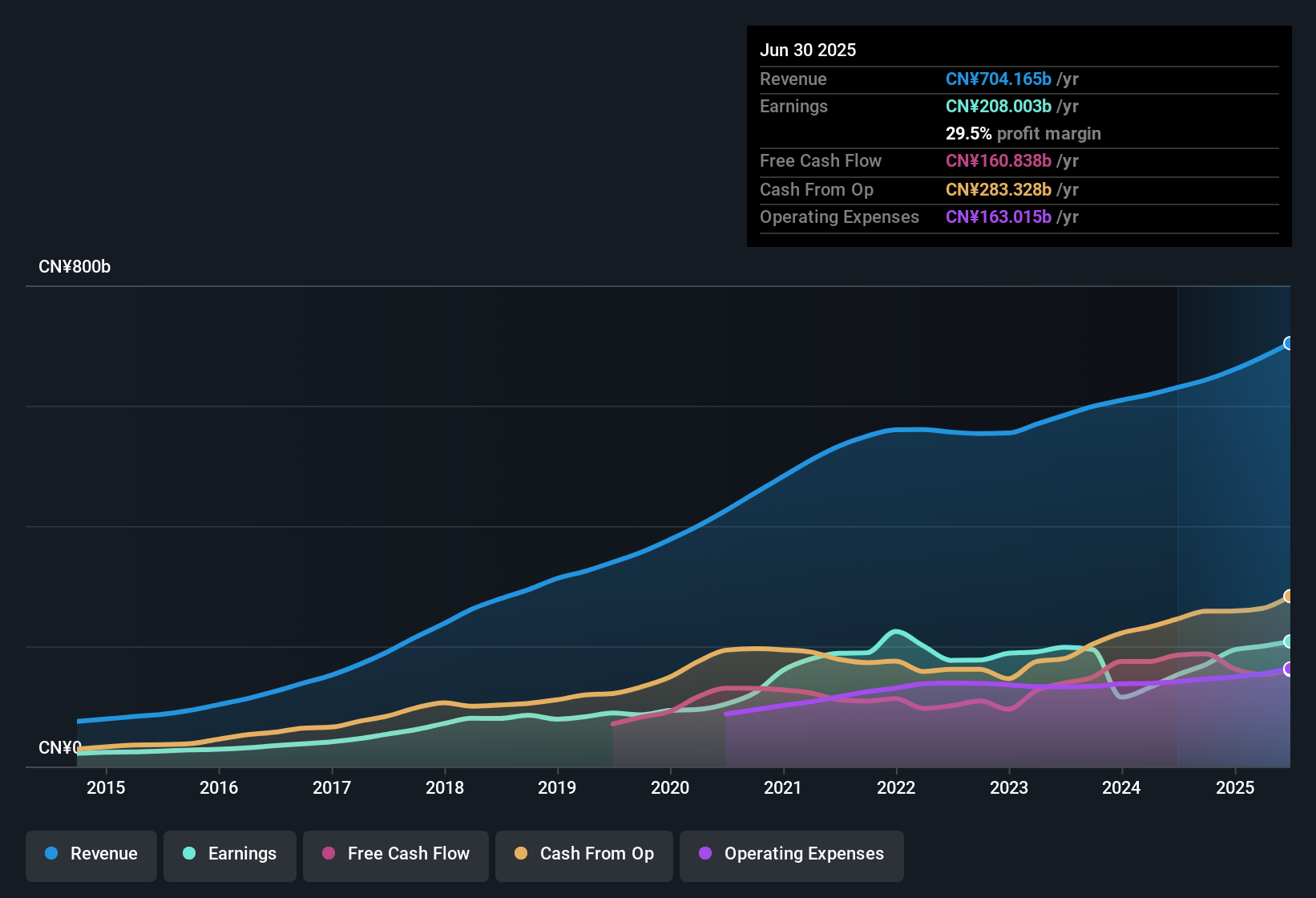Screen dimensions: 1316x898
Task: Click the purple Operating Expenses dot icon
Action: [704, 854]
